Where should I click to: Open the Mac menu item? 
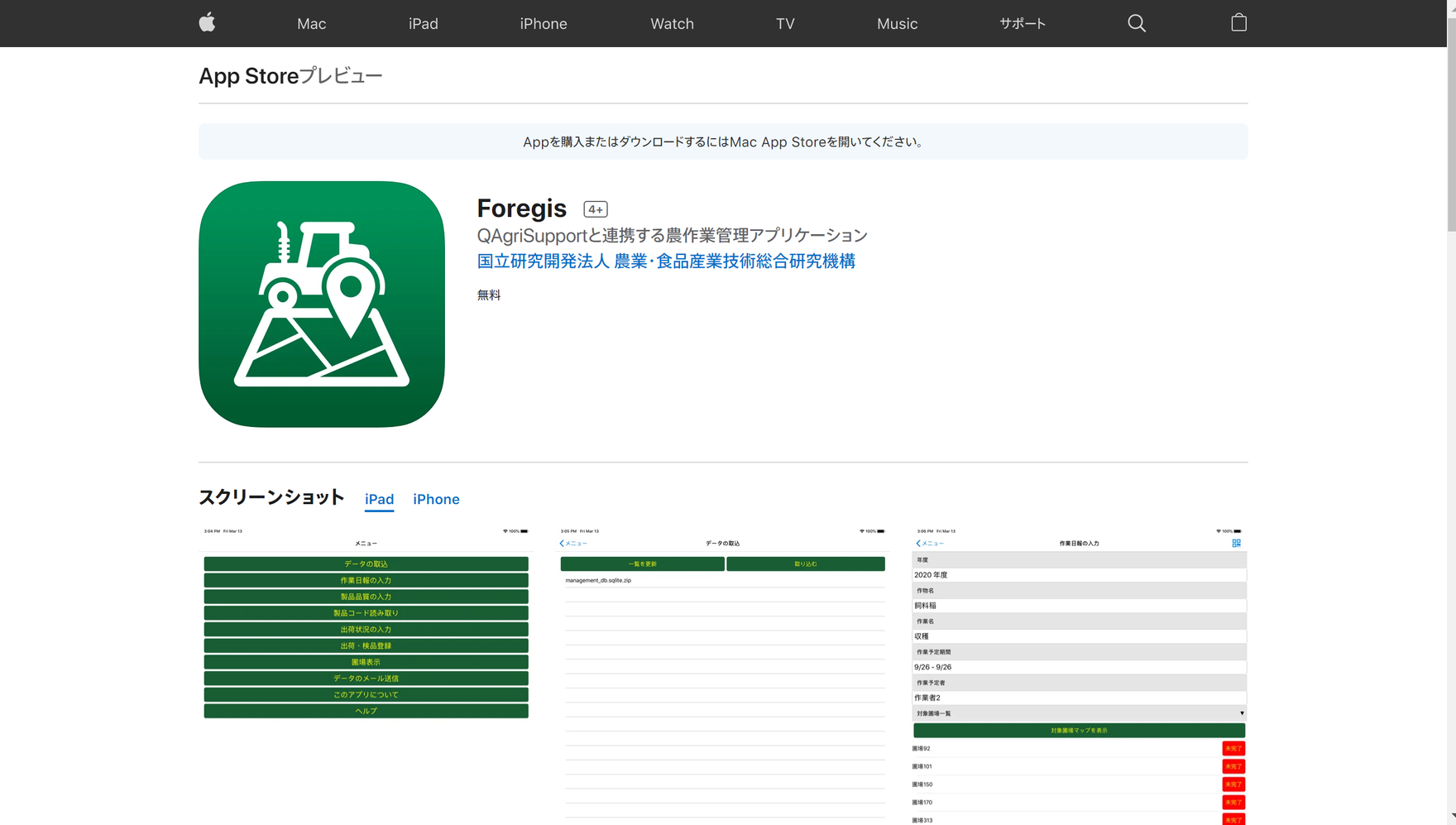tap(311, 24)
